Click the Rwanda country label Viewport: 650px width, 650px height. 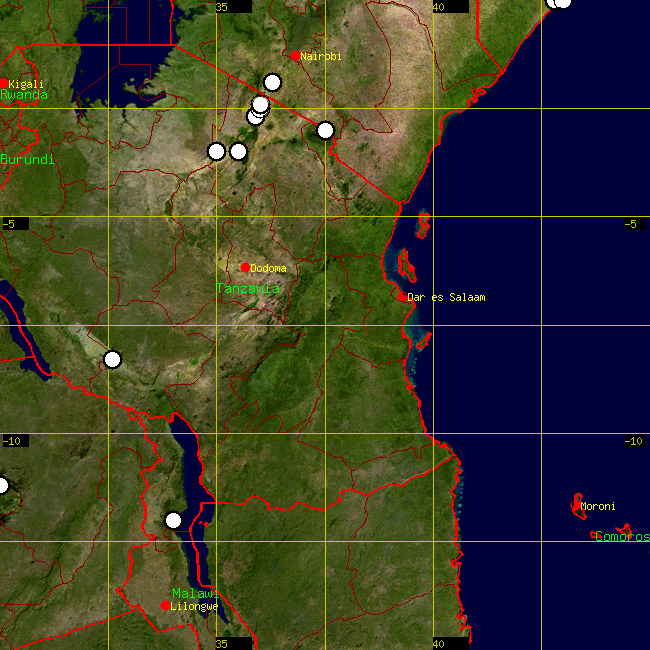(x=24, y=95)
